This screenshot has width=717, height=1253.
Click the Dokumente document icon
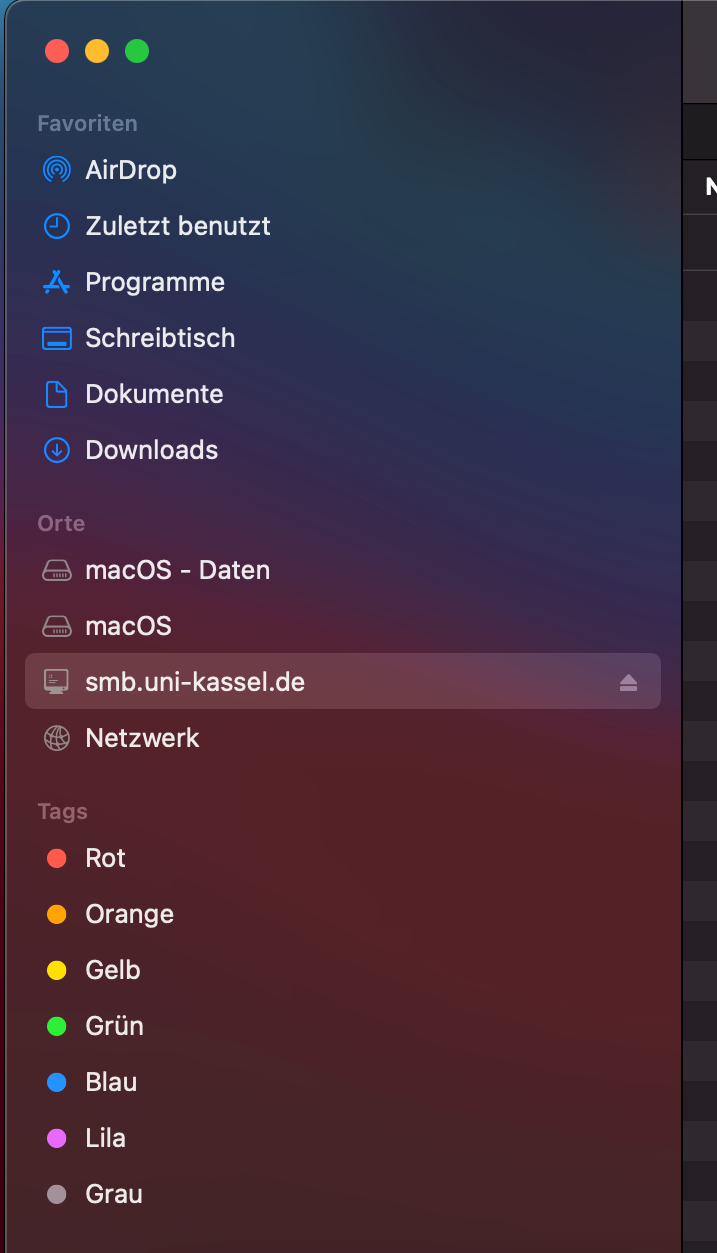57,394
